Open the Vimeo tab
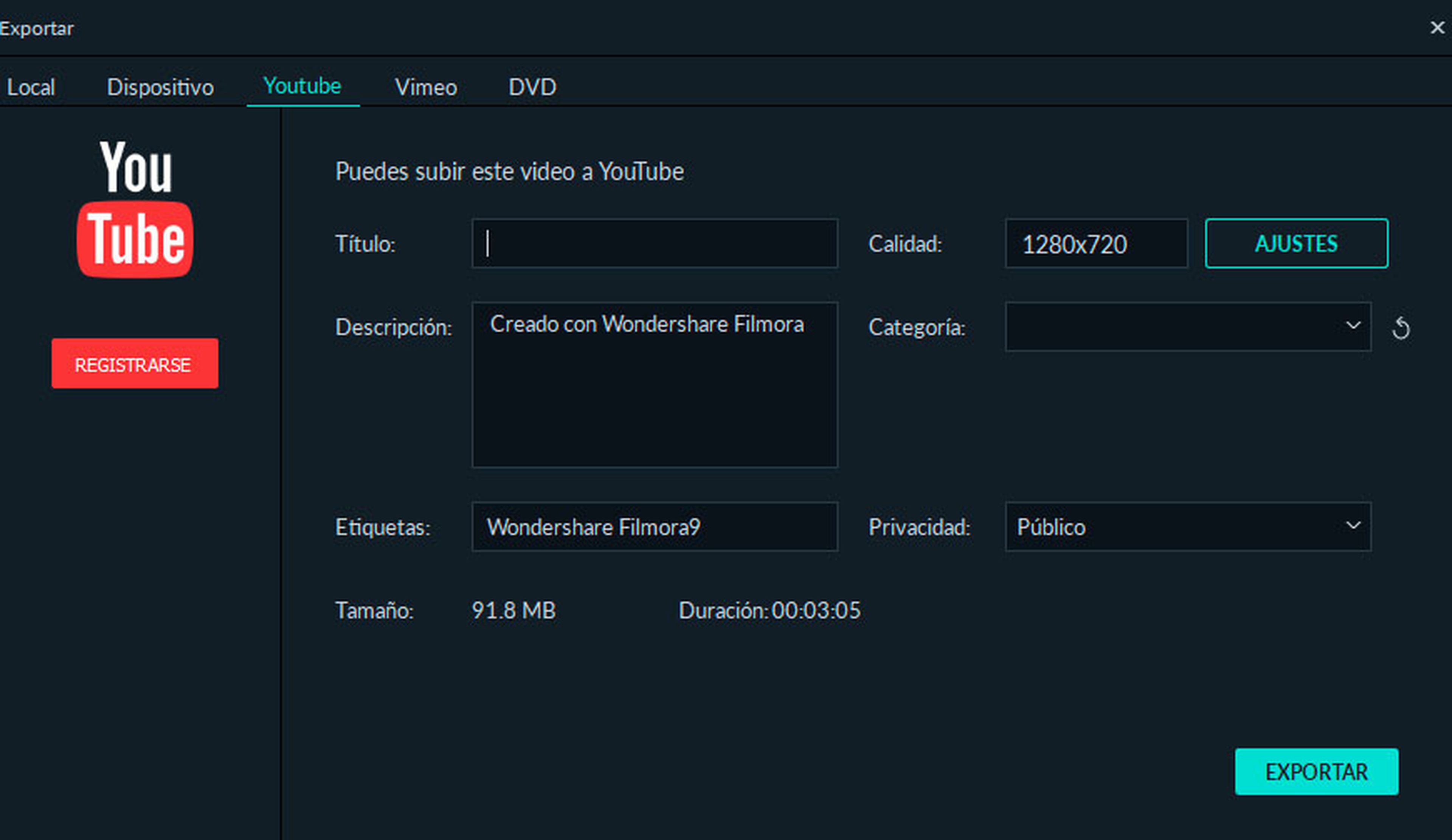 point(426,88)
